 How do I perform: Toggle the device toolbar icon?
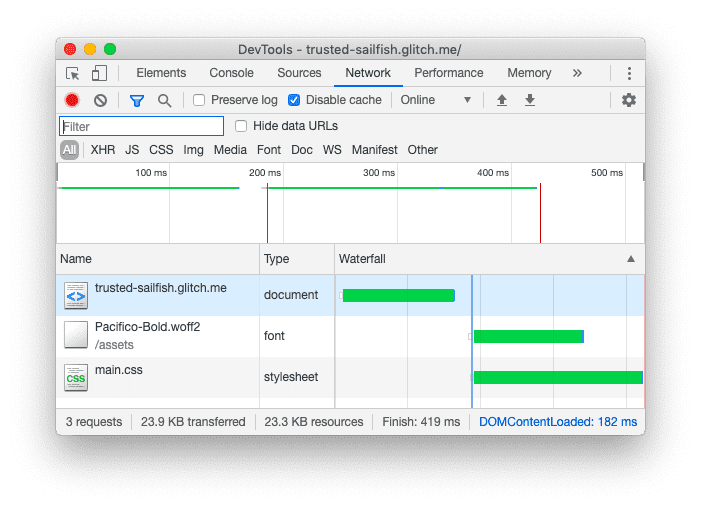point(99,73)
